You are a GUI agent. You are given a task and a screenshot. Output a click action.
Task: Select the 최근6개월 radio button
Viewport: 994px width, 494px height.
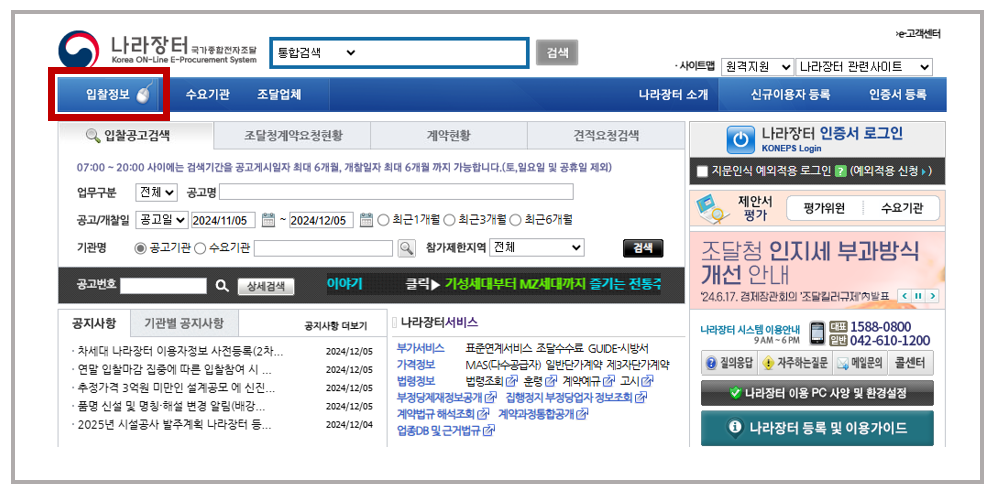[515, 220]
